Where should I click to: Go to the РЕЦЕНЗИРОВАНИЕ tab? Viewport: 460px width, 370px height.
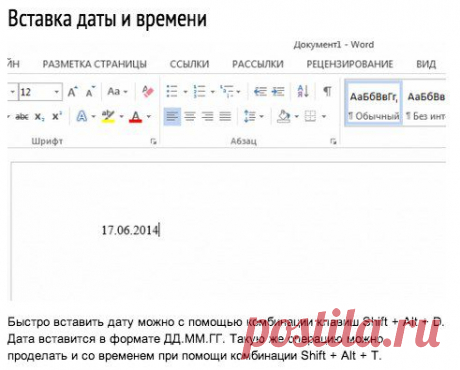[x=350, y=64]
